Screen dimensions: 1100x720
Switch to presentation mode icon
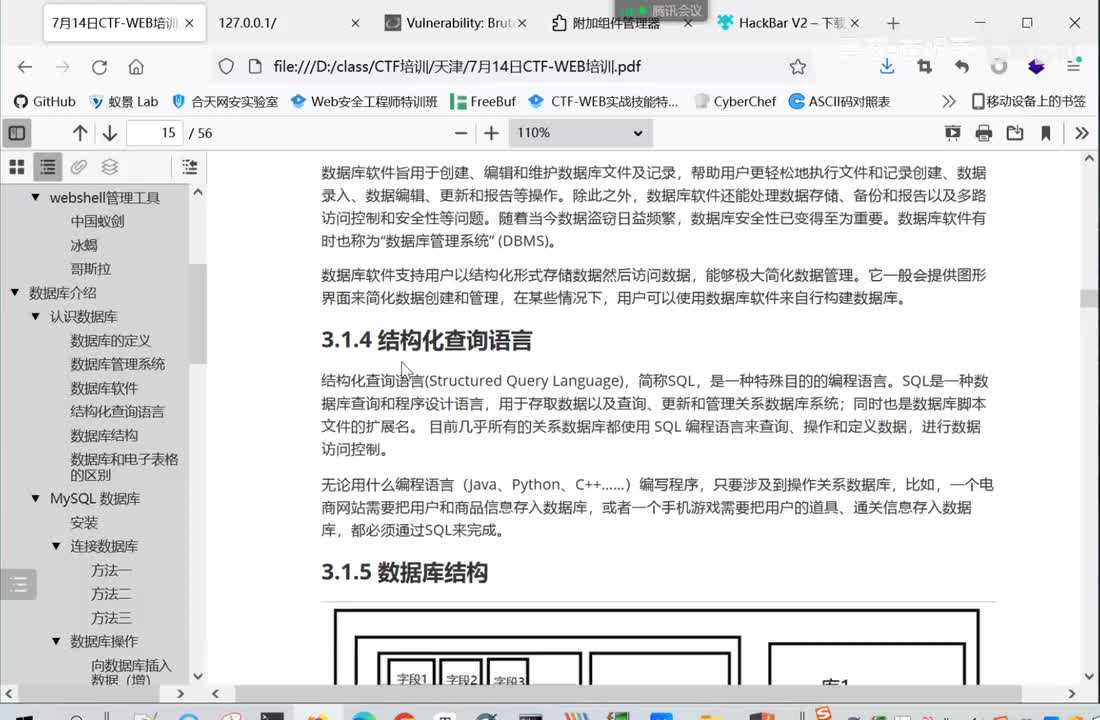tap(952, 133)
